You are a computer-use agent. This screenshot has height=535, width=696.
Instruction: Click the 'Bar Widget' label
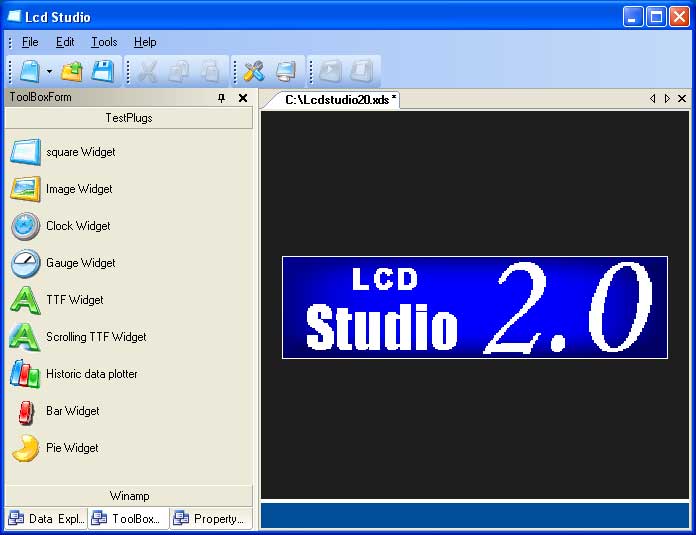click(x=72, y=411)
